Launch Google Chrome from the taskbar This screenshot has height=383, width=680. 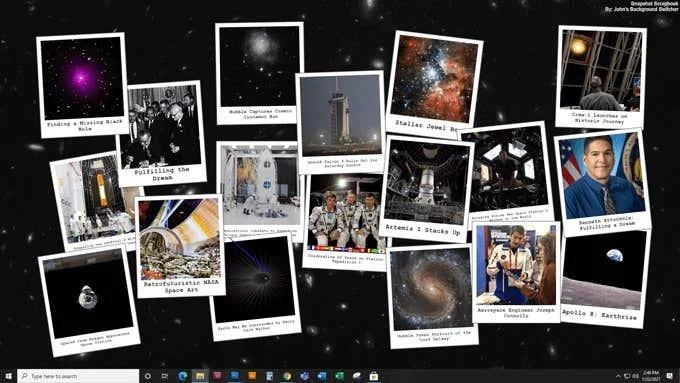tap(287, 376)
